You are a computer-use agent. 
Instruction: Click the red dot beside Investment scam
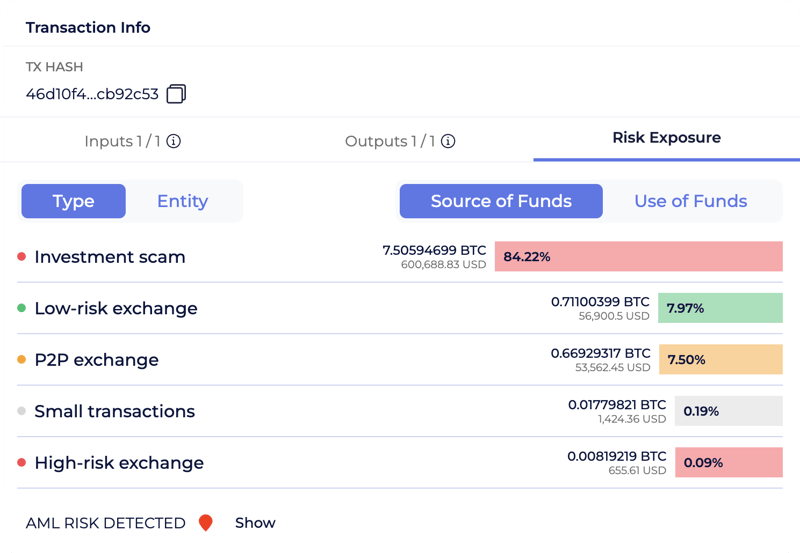pos(21,256)
